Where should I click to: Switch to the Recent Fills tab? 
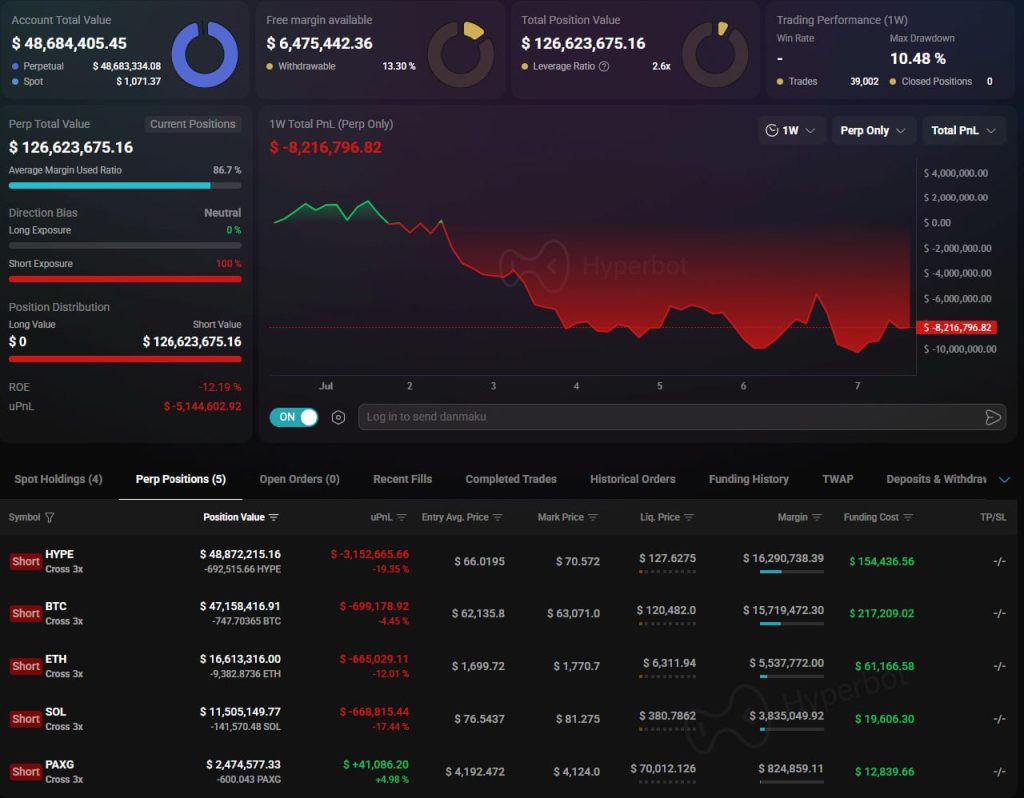pyautogui.click(x=402, y=479)
